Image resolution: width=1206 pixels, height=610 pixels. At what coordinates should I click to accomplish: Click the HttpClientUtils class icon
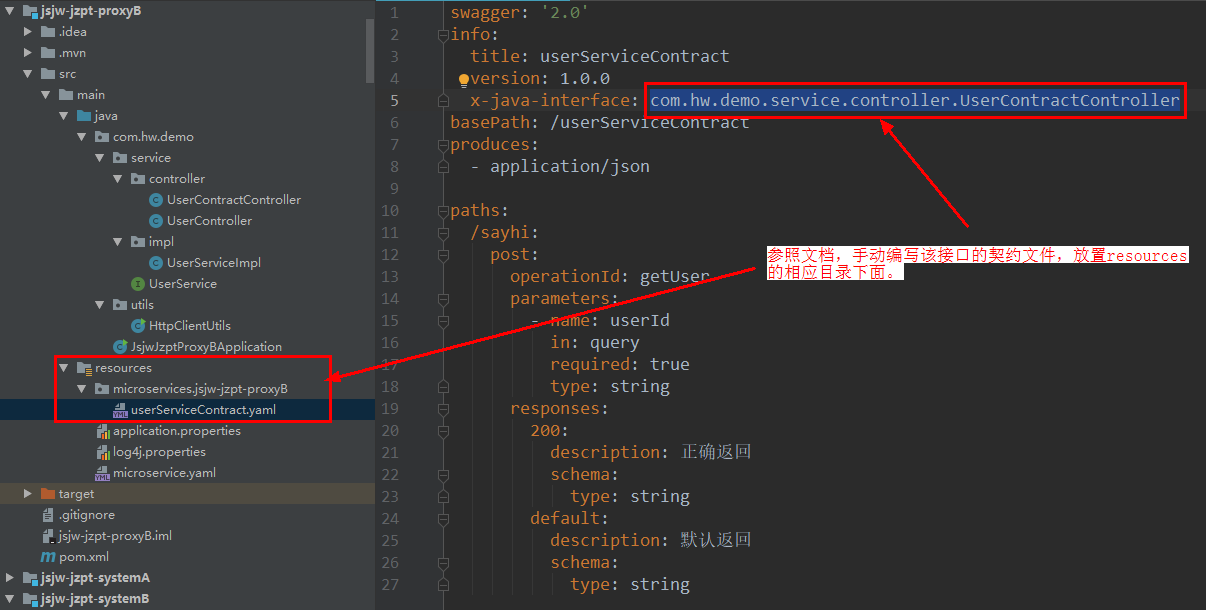click(x=138, y=325)
